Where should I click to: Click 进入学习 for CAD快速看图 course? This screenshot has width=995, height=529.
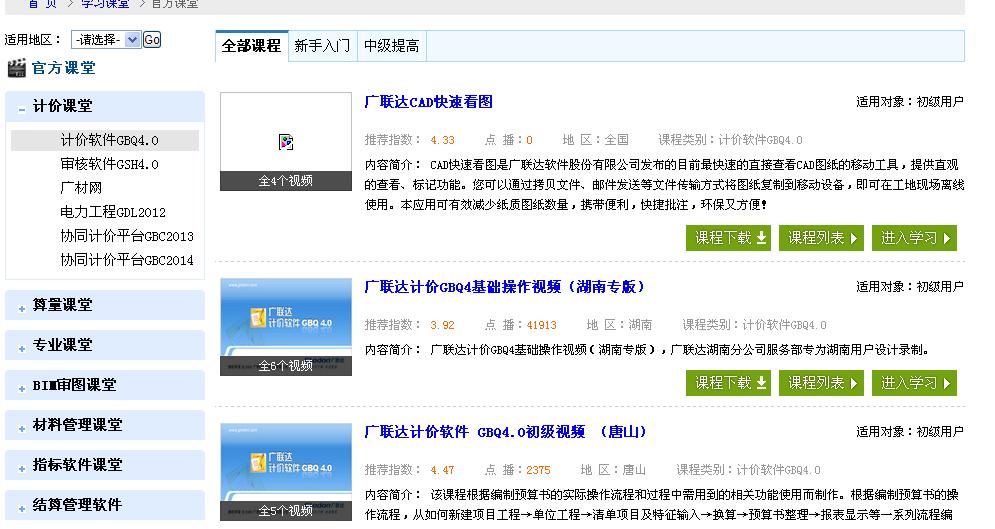point(914,238)
